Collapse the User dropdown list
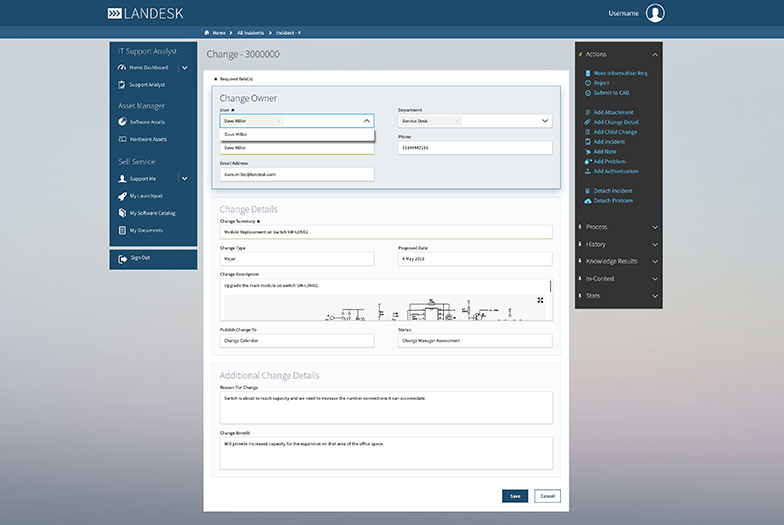The width and height of the screenshot is (784, 525). tap(366, 120)
